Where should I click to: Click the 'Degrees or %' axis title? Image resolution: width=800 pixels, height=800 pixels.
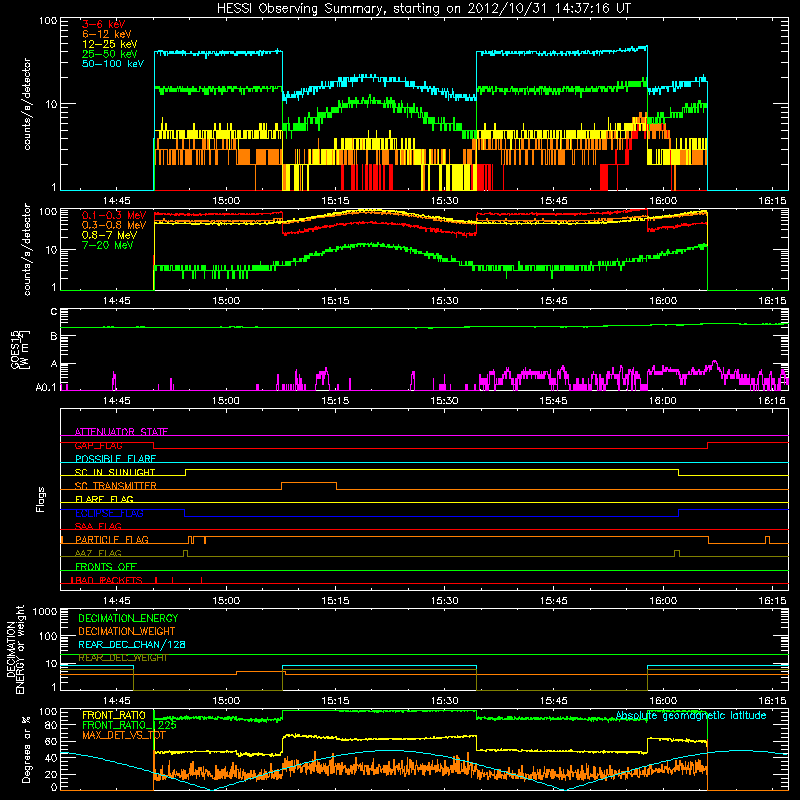[x=27, y=750]
